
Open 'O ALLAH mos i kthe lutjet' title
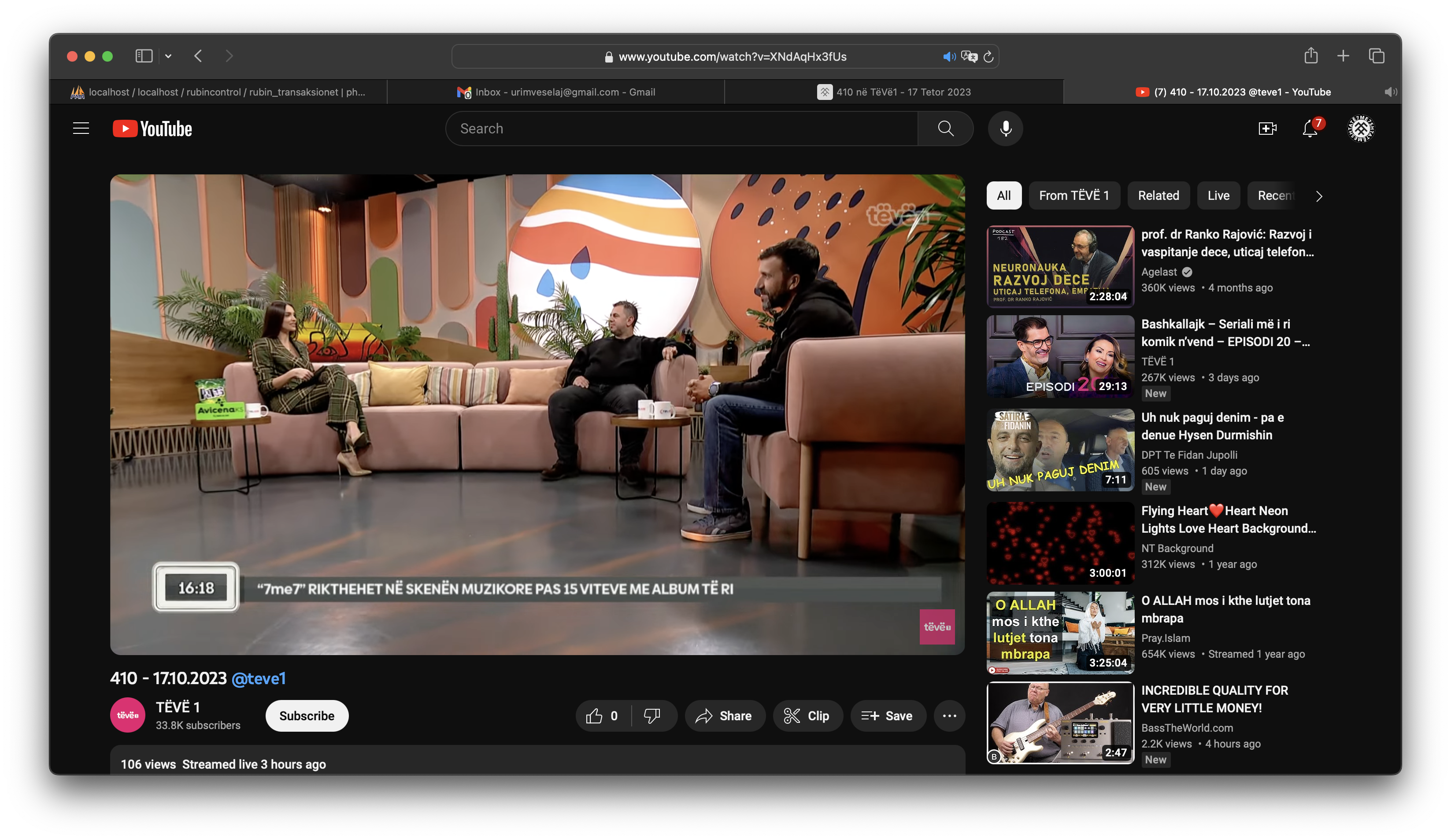[x=1226, y=609]
